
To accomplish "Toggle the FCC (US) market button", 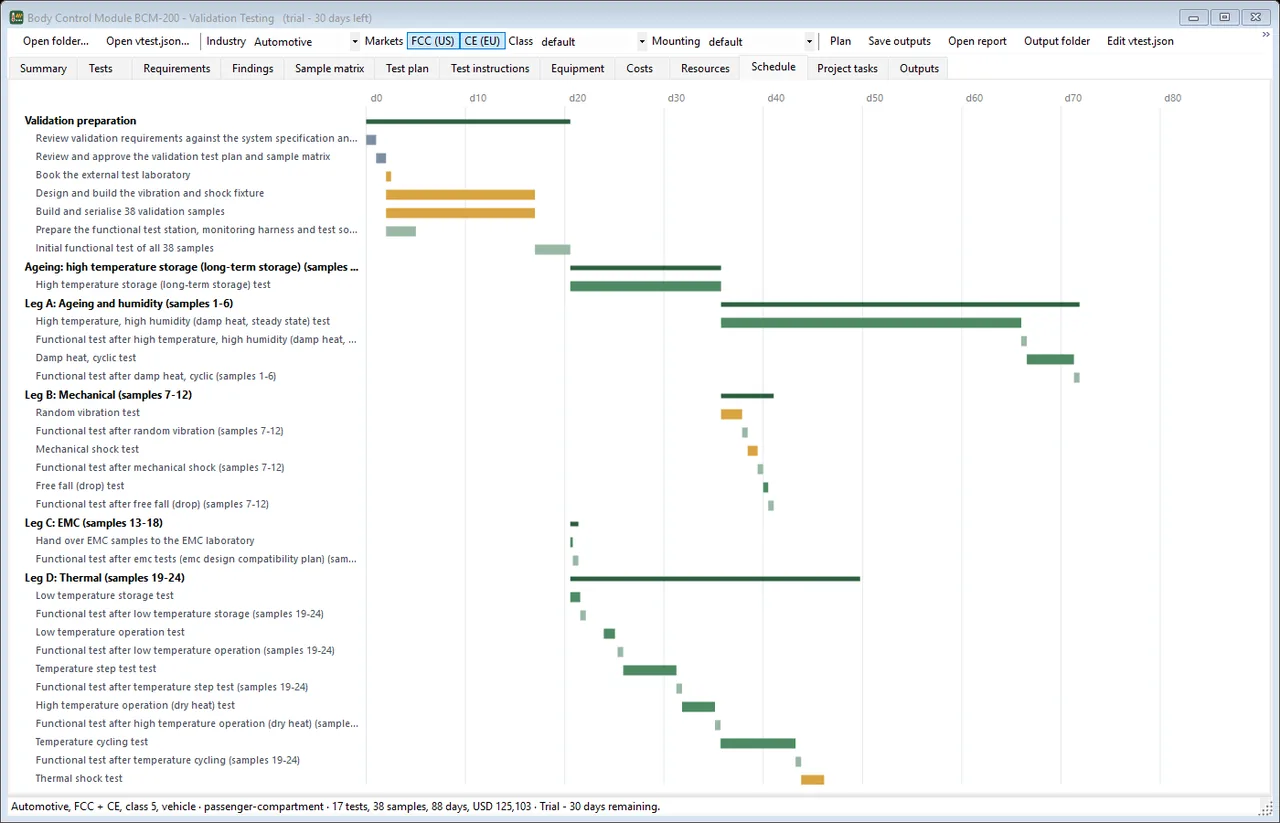I will point(433,41).
